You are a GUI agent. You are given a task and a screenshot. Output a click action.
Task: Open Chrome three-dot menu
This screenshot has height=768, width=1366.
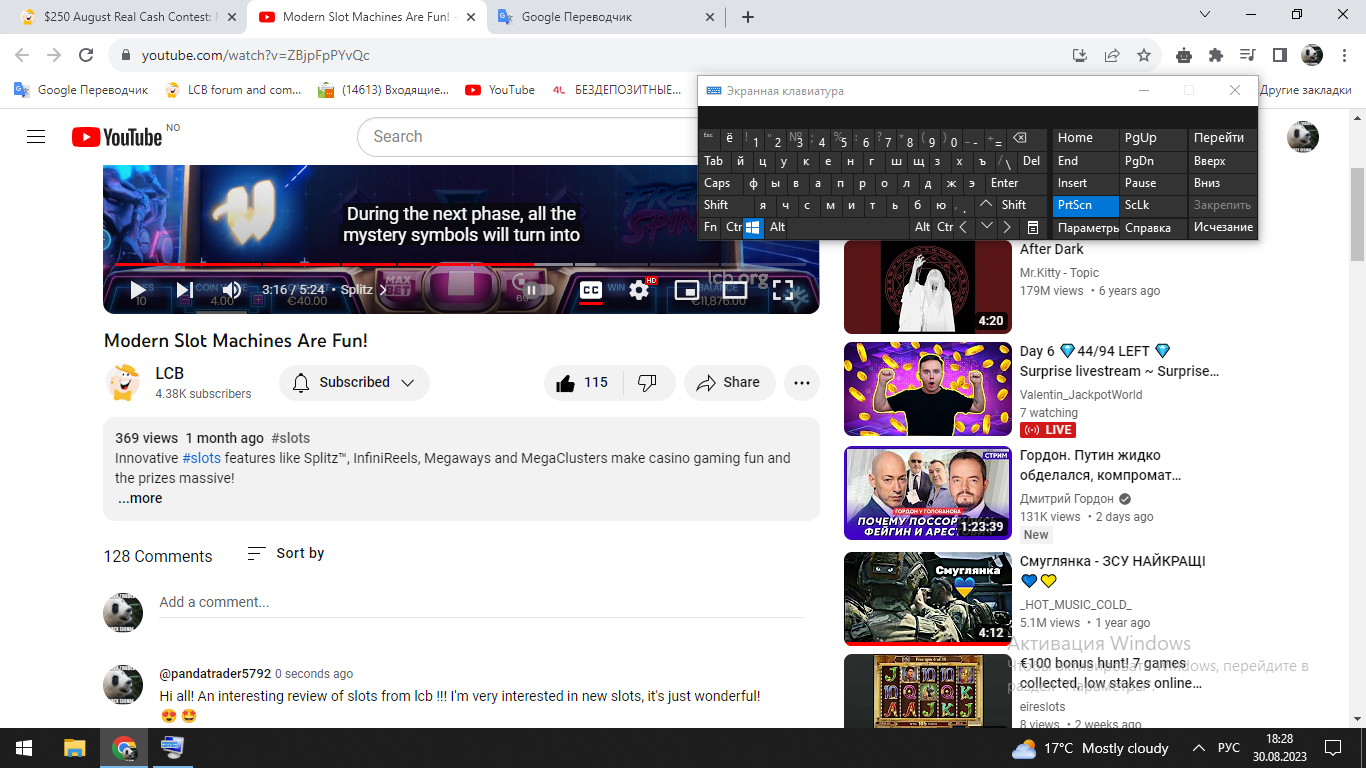1343,55
